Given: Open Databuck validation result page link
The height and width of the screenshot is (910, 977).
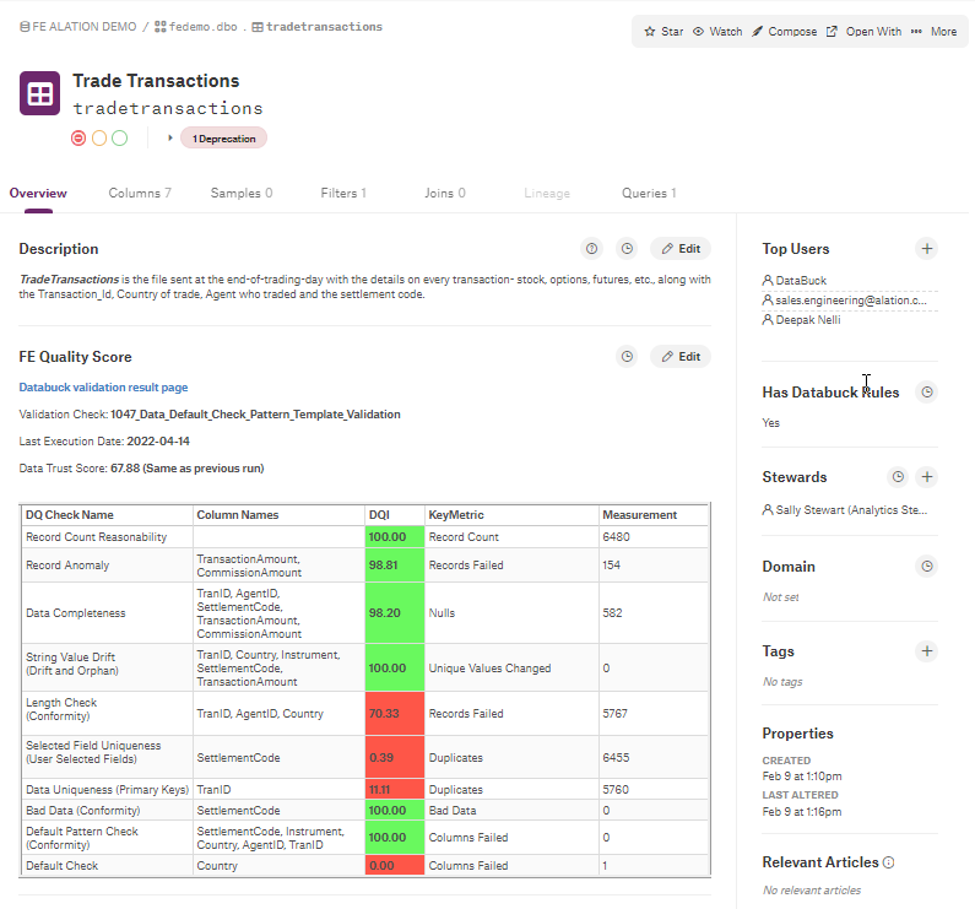Looking at the screenshot, I should 103,387.
